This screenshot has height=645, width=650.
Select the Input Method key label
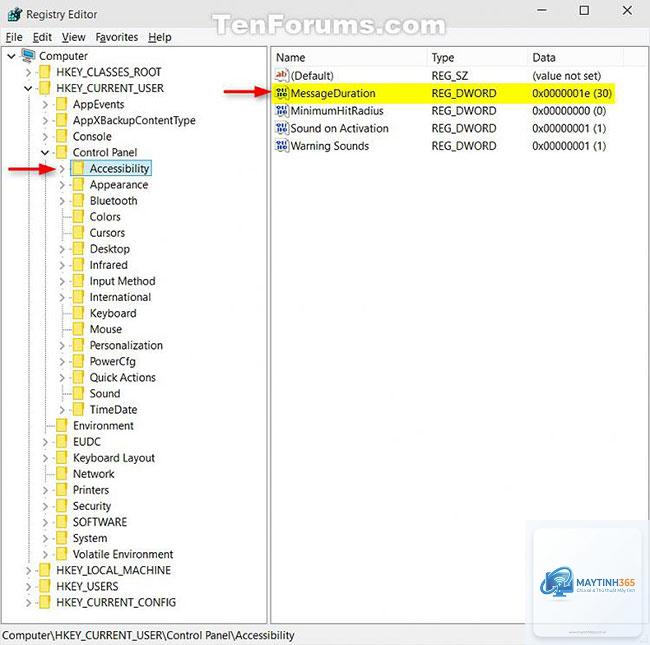123,281
